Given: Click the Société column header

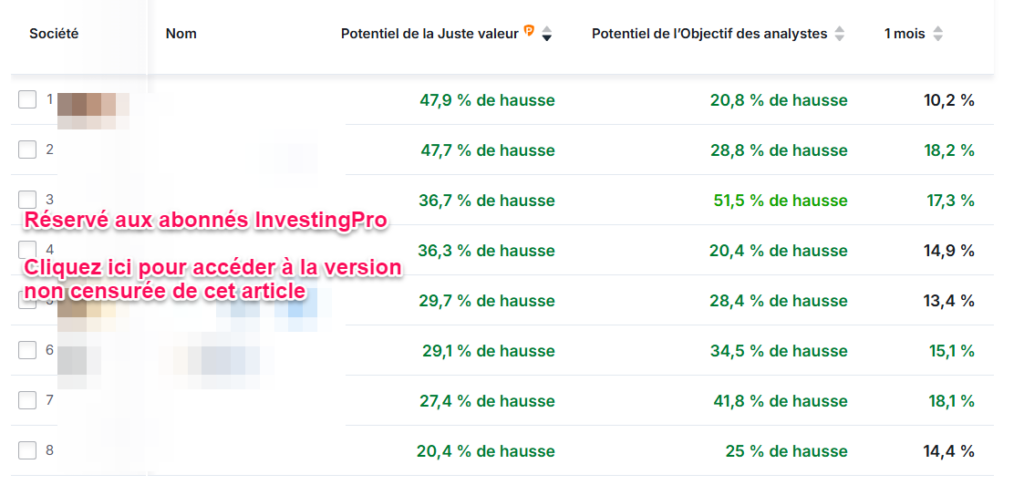Looking at the screenshot, I should [x=54, y=33].
